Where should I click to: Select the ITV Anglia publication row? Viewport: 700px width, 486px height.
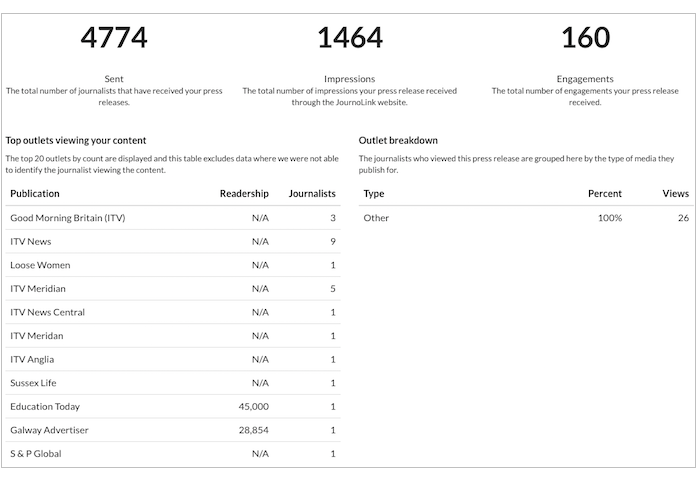[x=173, y=359]
